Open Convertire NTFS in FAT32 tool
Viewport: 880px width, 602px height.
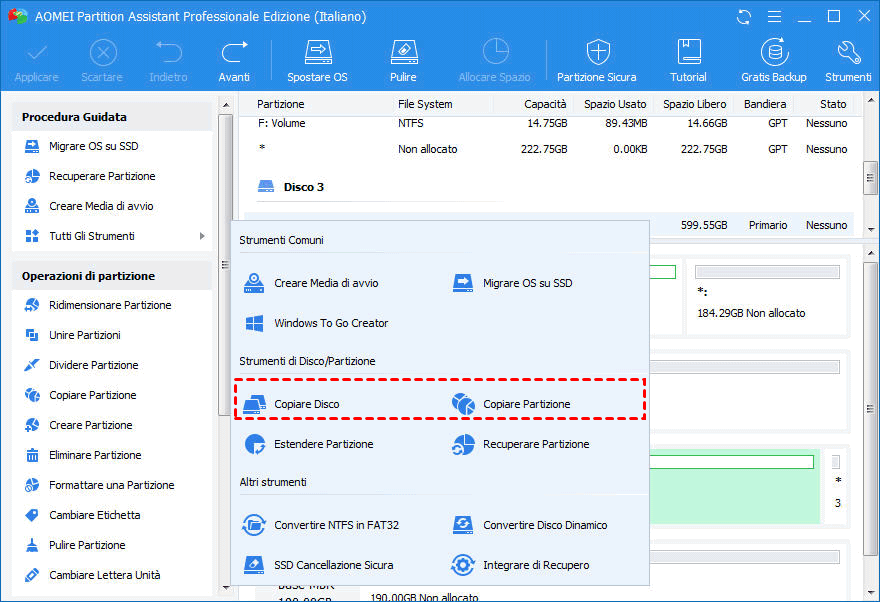[x=321, y=525]
